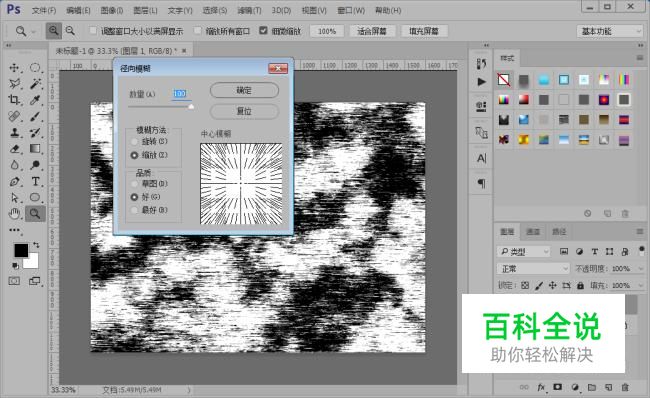
Task: Open the Character panel icon
Action: (x=481, y=158)
